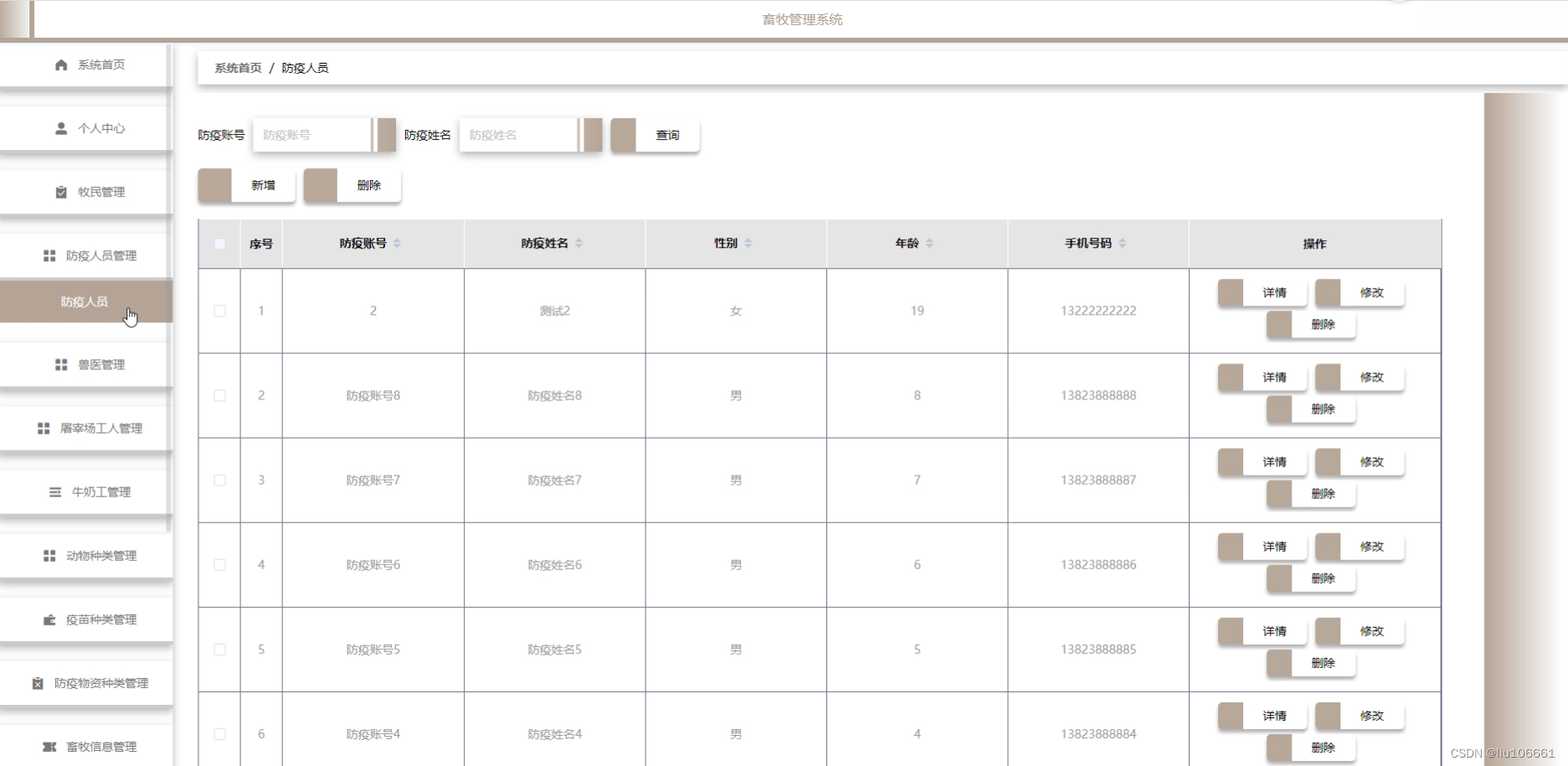Screen dimensions: 1568x766
Task: Go to 系统首页 via breadcrumb
Action: point(238,68)
